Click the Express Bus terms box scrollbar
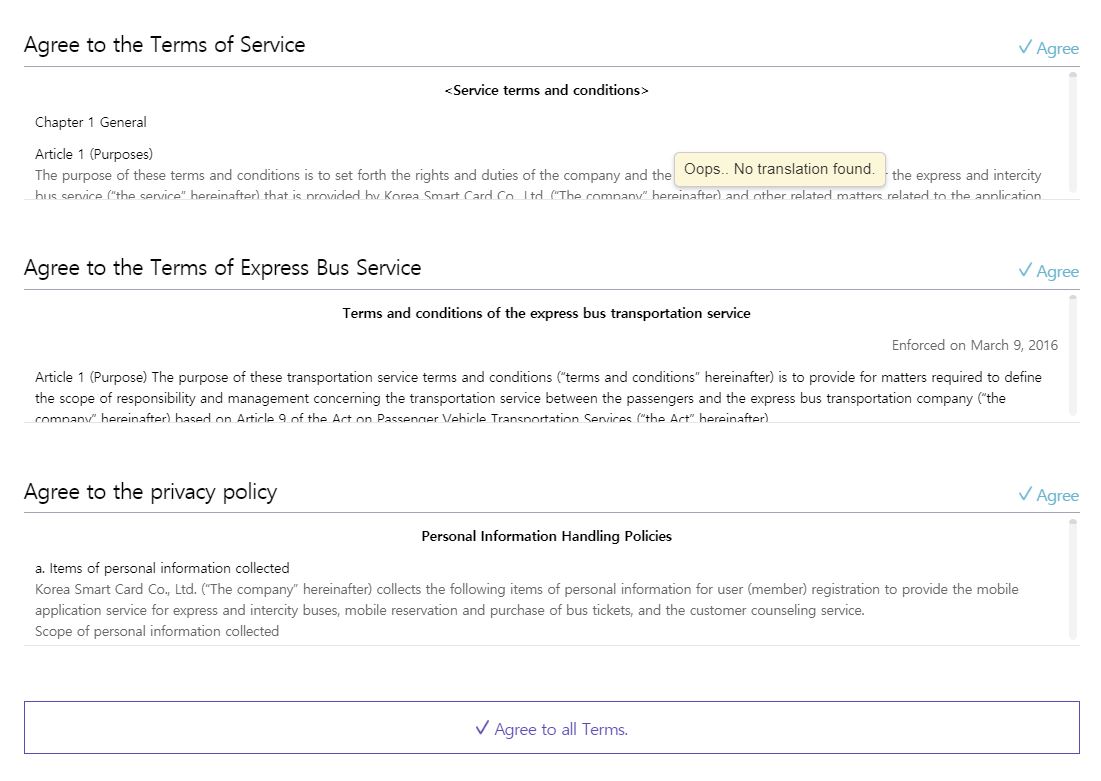The image size is (1101, 781). click(1073, 353)
